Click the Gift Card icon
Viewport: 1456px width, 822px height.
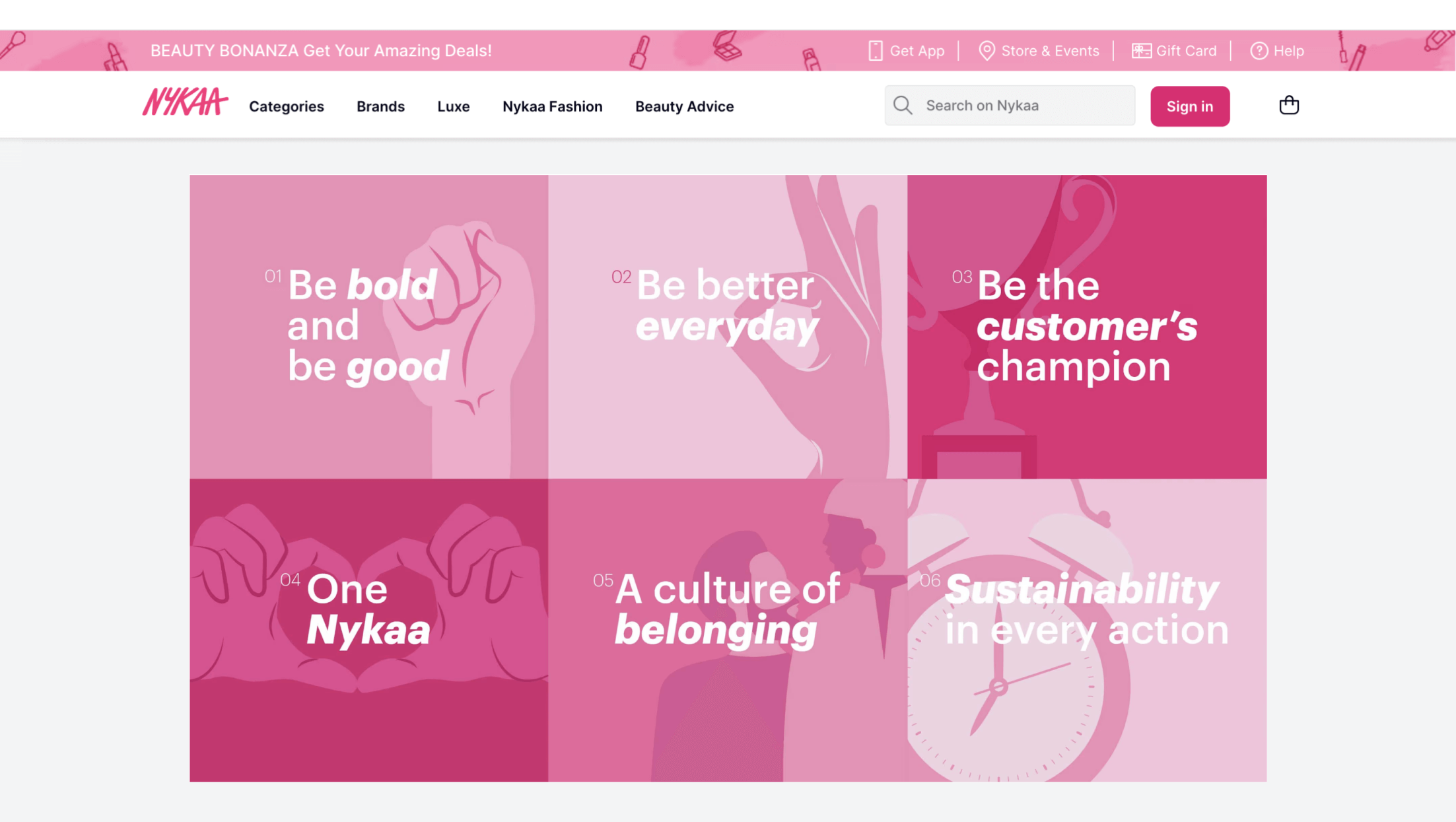(x=1141, y=51)
